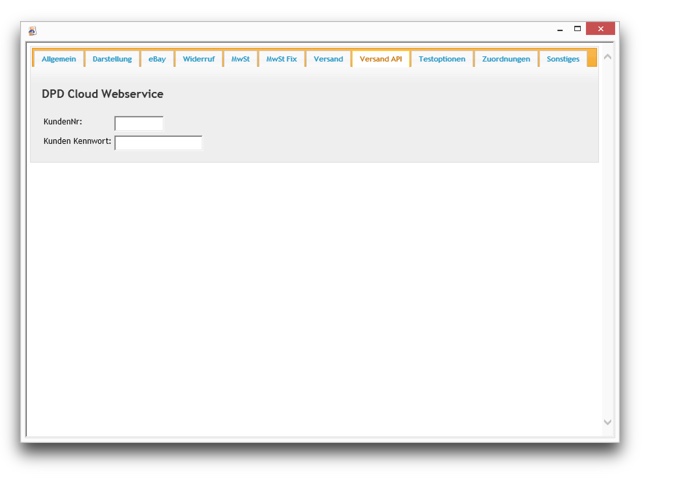Click the scroll down arrow

(x=607, y=422)
